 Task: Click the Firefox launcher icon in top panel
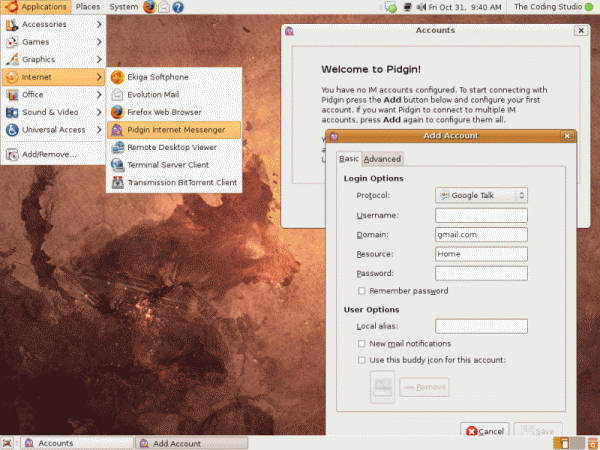point(150,7)
